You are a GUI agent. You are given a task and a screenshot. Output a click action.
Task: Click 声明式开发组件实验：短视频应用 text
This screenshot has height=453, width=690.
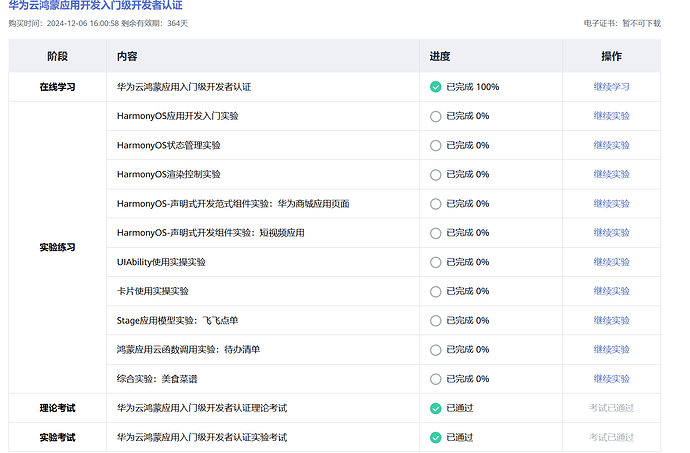pos(238,232)
